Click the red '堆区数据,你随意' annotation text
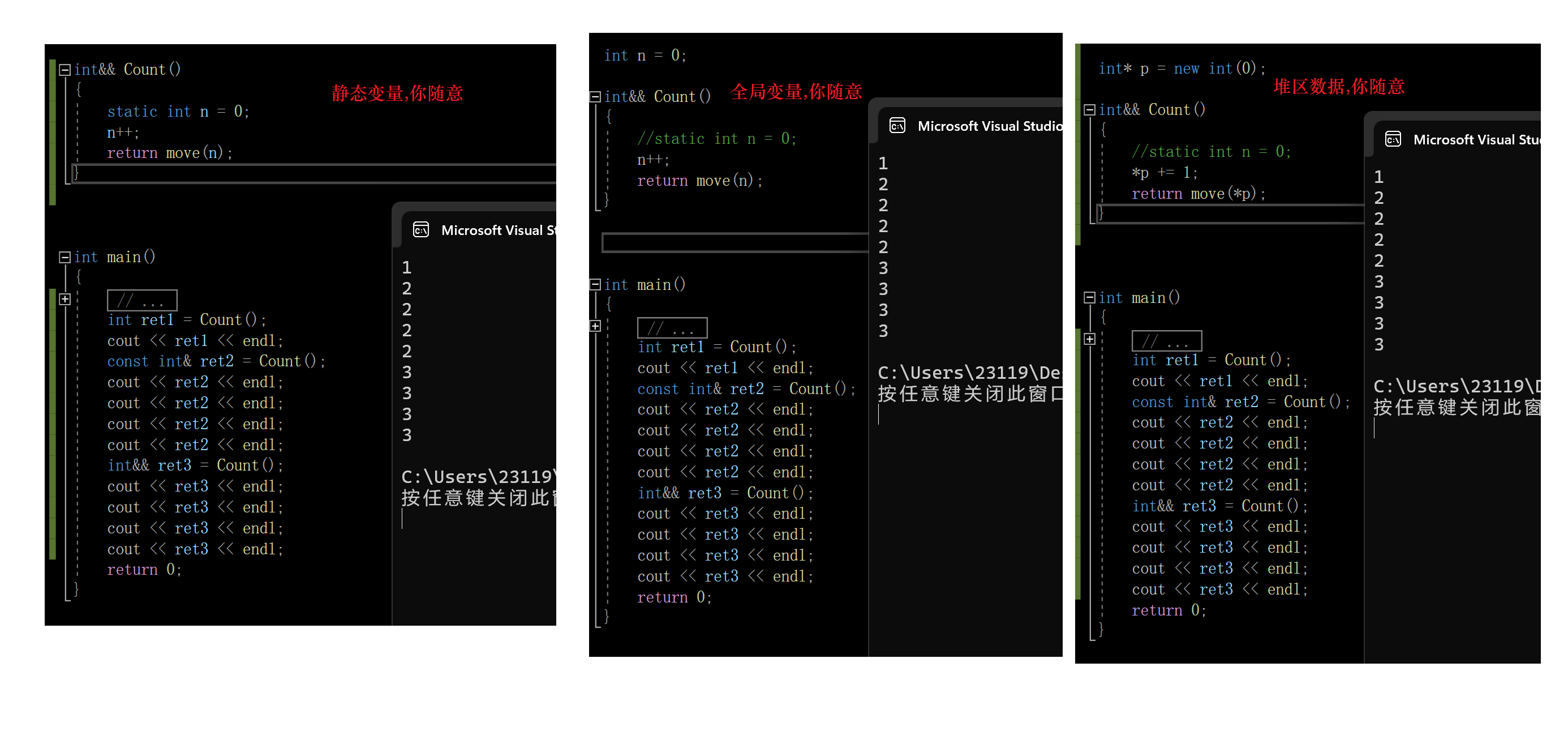Image resolution: width=1568 pixels, height=731 pixels. tap(1338, 87)
